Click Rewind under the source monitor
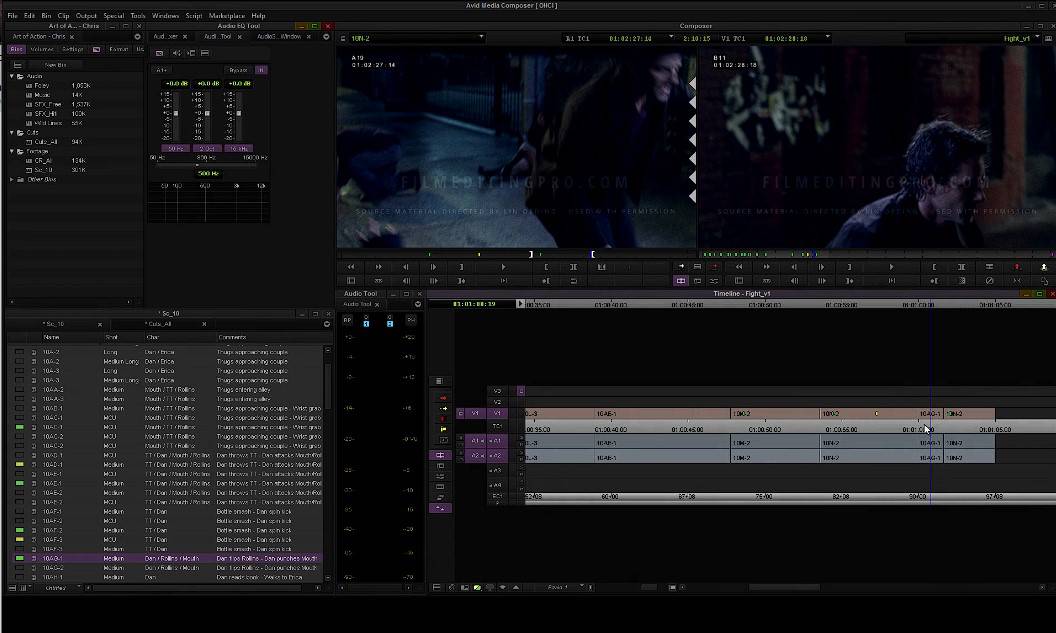 pos(350,267)
